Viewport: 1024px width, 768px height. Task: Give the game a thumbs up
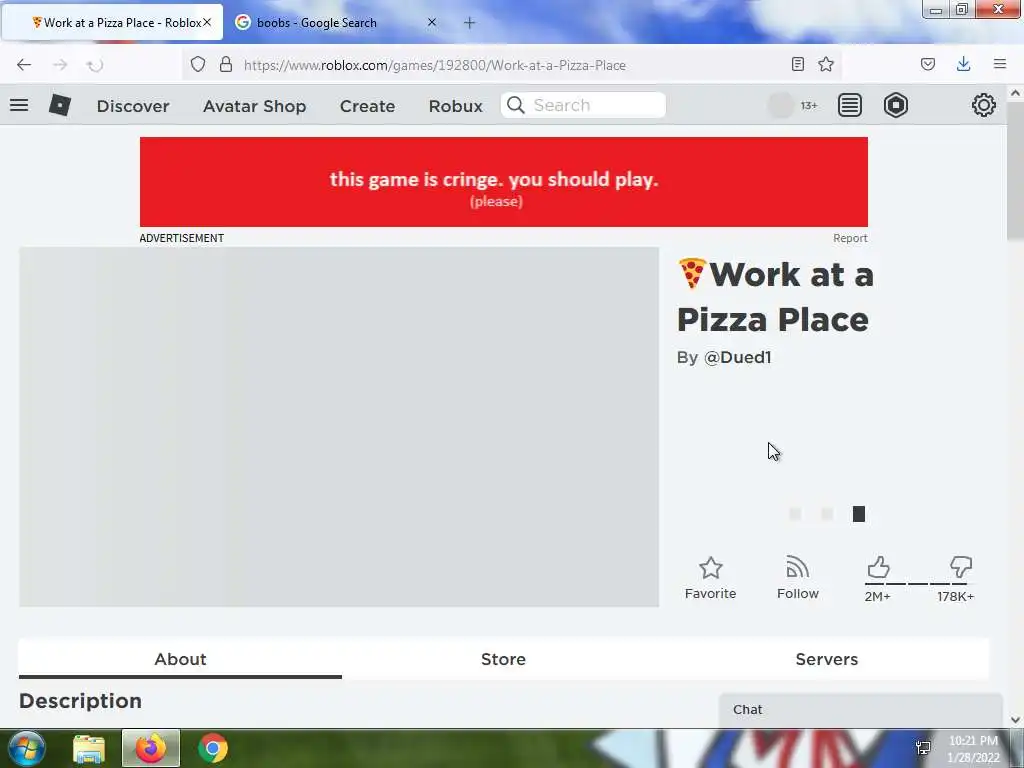878,567
